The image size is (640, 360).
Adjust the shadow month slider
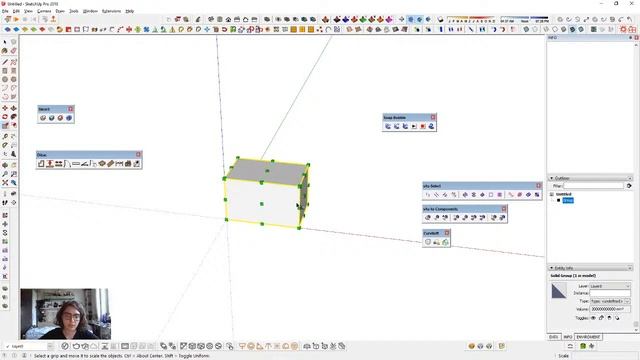pyautogui.click(x=471, y=19)
